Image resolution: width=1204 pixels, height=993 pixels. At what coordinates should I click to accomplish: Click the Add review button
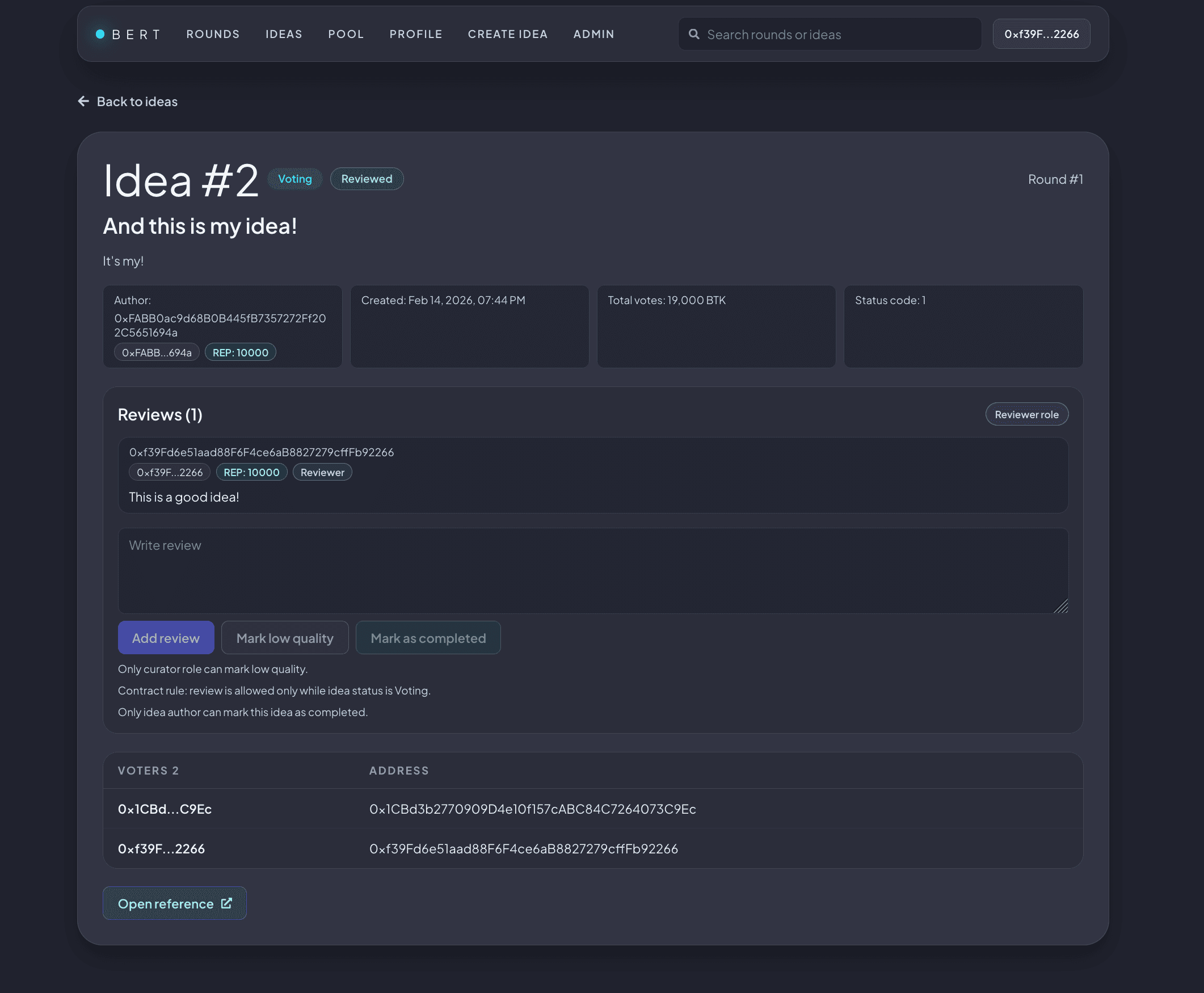166,637
